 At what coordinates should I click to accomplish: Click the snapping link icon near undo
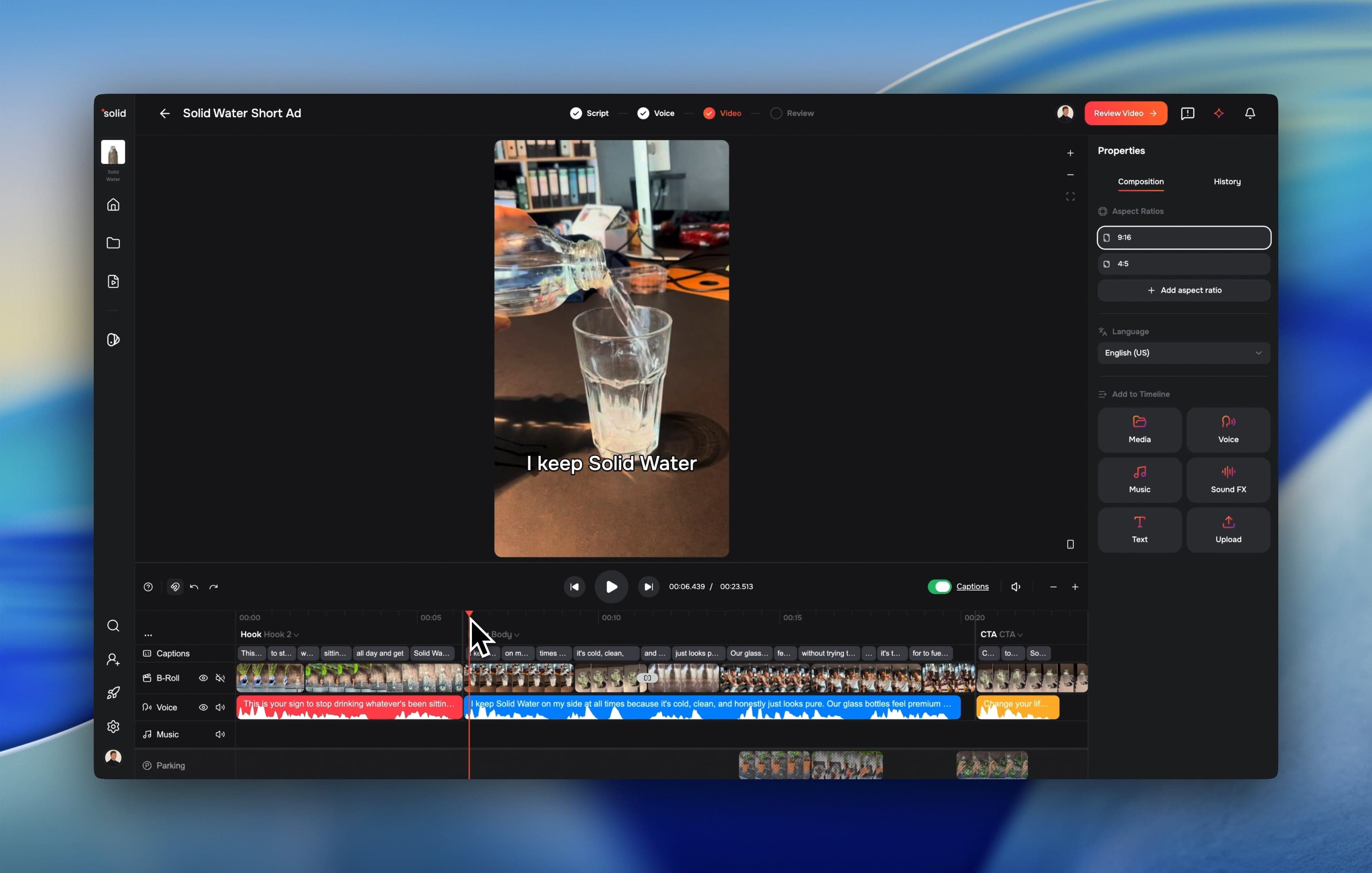(175, 587)
